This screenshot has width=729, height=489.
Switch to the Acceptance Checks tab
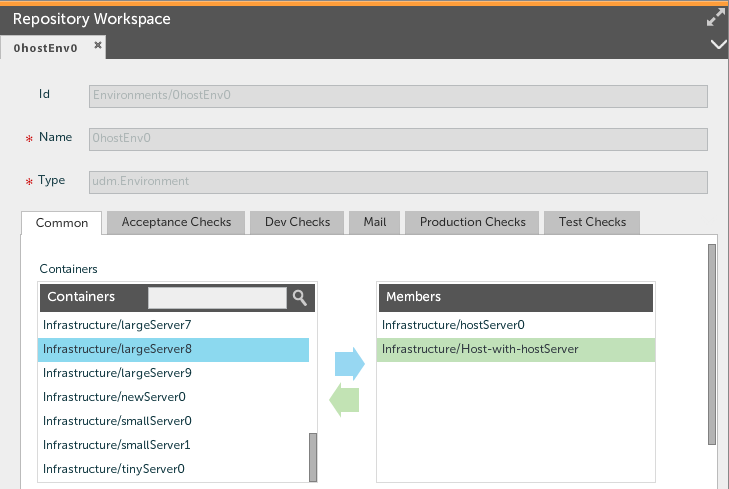[176, 222]
